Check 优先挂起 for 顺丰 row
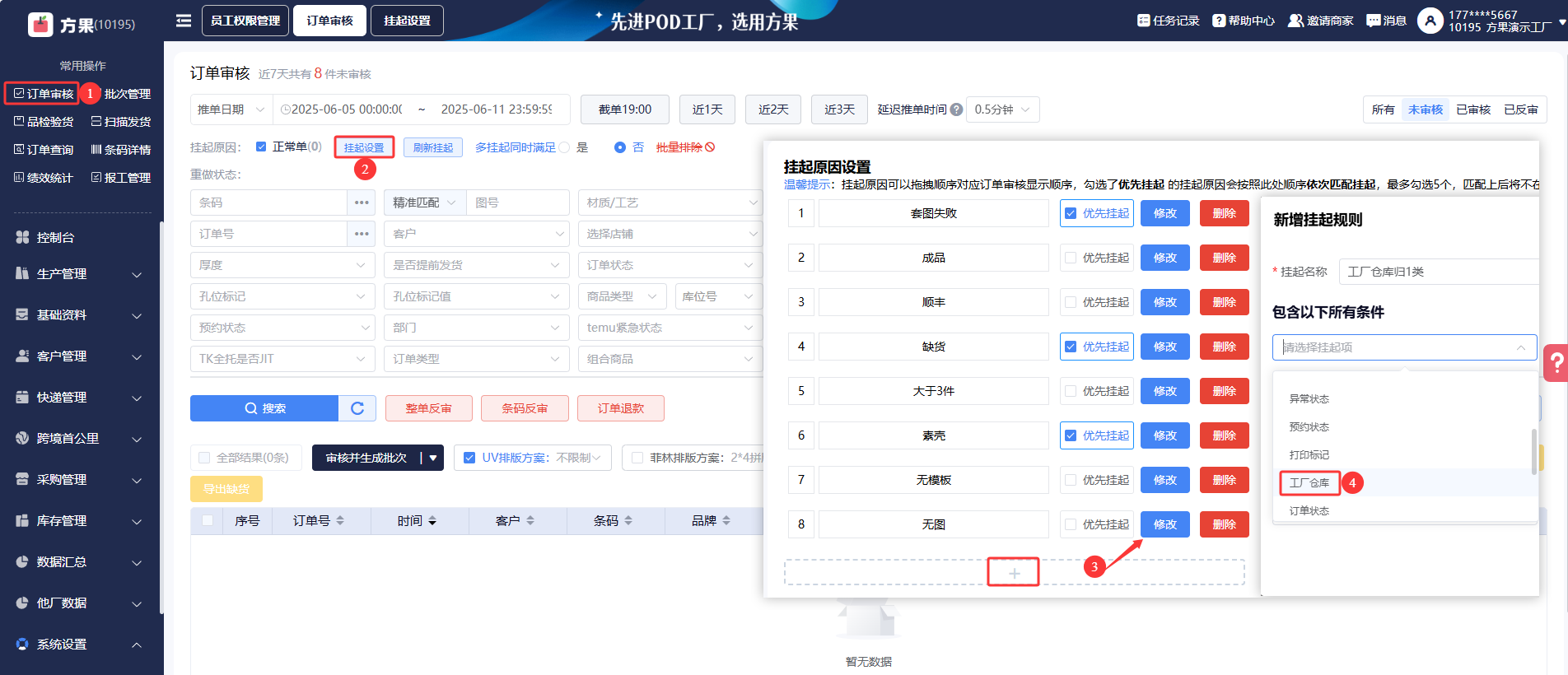1568x675 pixels. [x=1071, y=302]
